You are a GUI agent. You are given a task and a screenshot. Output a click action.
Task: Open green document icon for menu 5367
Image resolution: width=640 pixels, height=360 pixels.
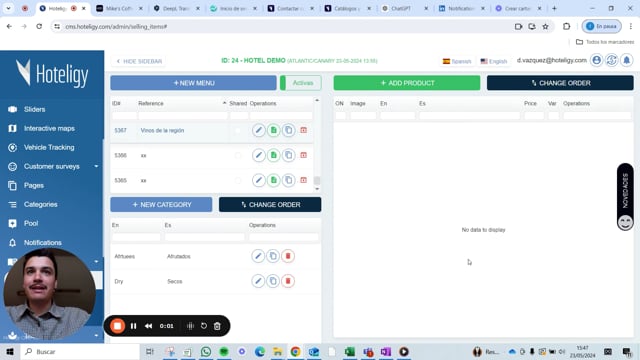[273, 130]
